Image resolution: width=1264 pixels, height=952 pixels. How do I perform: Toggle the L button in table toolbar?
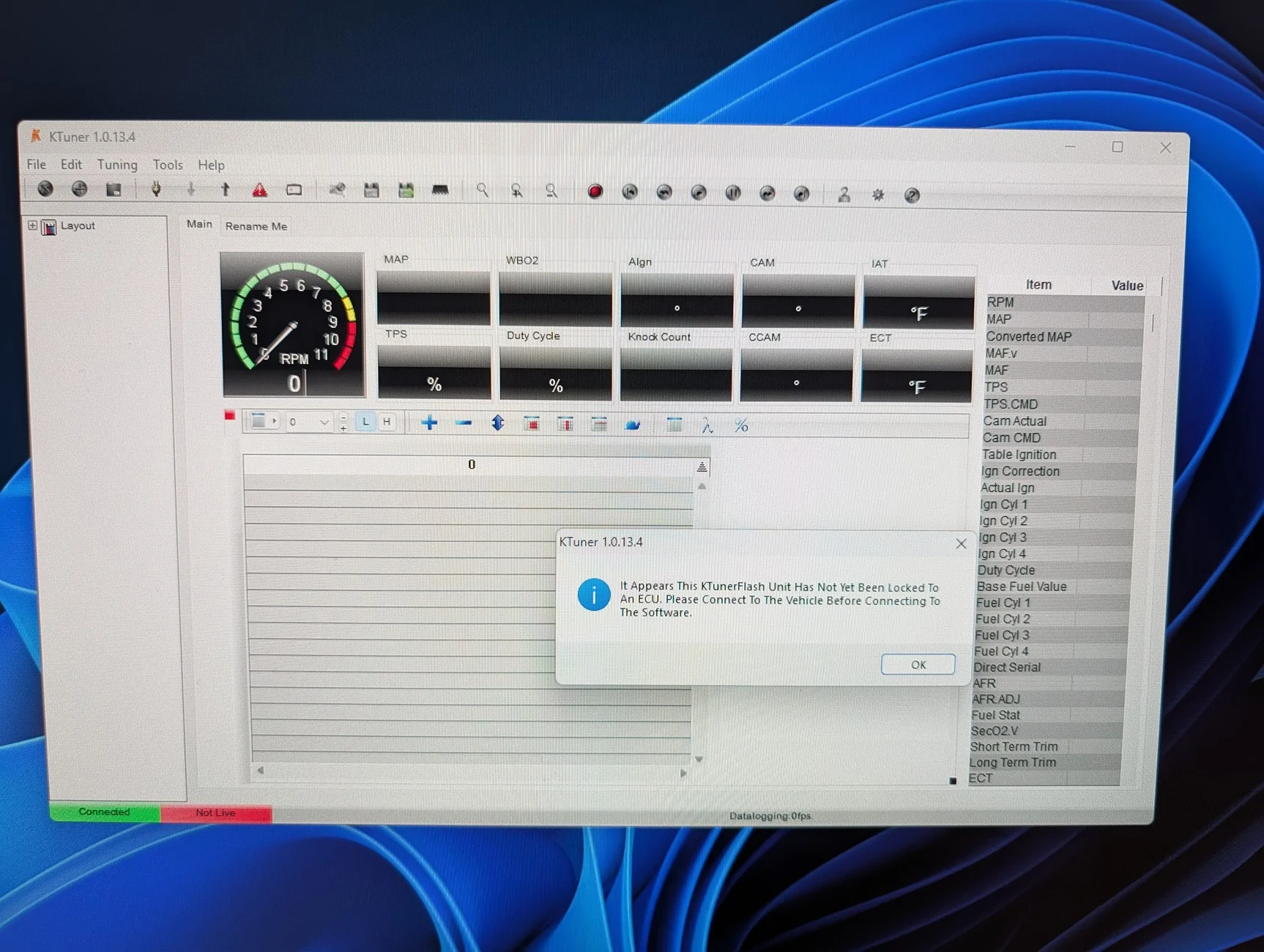point(365,422)
